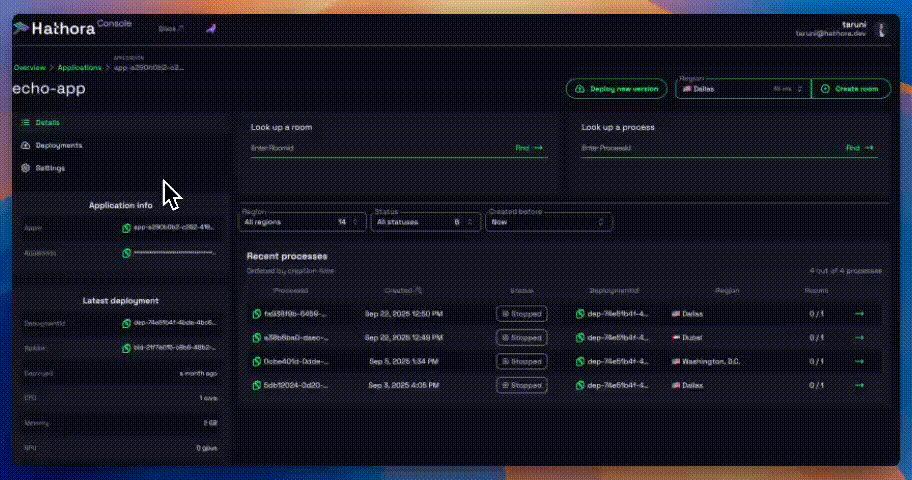
Task: Copy process ID of Sep 5 1:34 PM row
Action: click(256, 362)
